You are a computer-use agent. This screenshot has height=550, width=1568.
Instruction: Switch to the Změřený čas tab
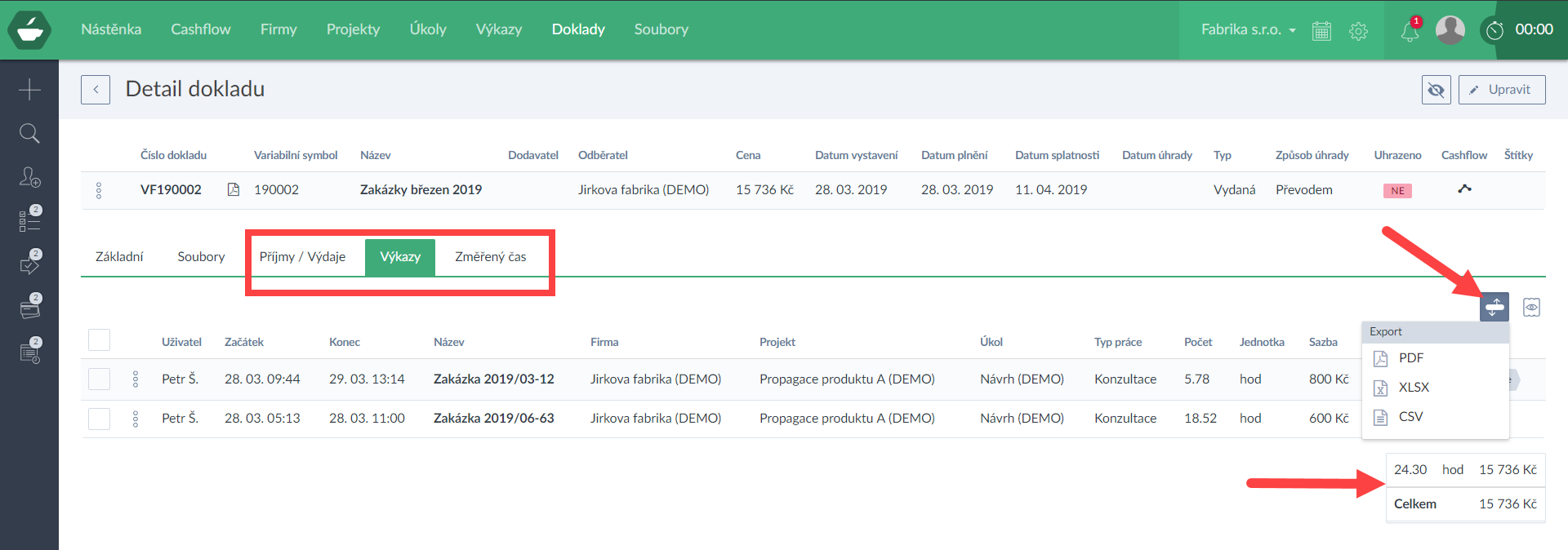click(490, 257)
